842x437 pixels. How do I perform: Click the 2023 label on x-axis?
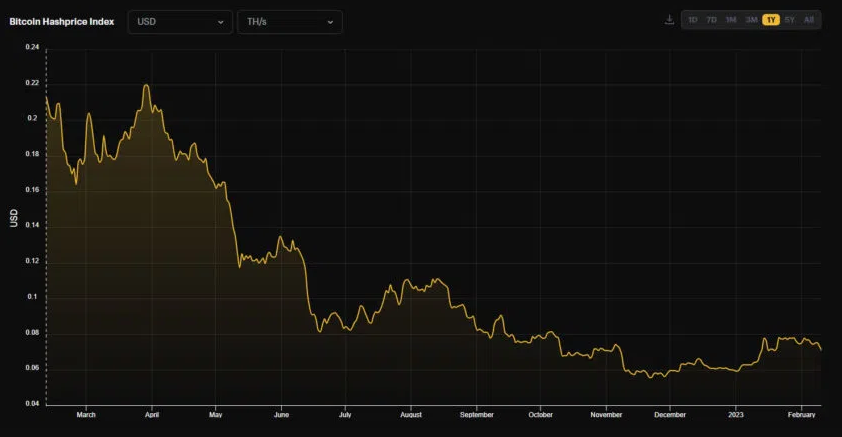click(x=736, y=414)
